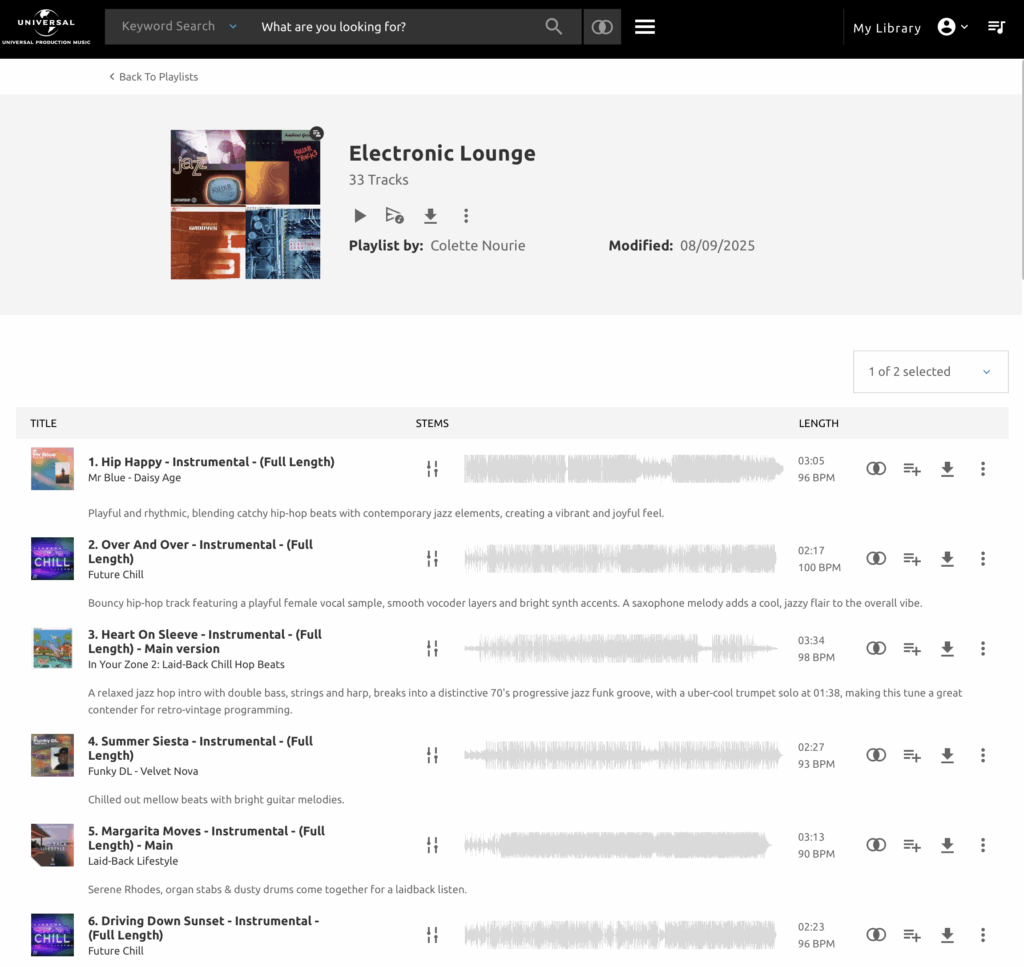Click the badge icon on playlist cover
The width and height of the screenshot is (1024, 967).
coord(317,134)
